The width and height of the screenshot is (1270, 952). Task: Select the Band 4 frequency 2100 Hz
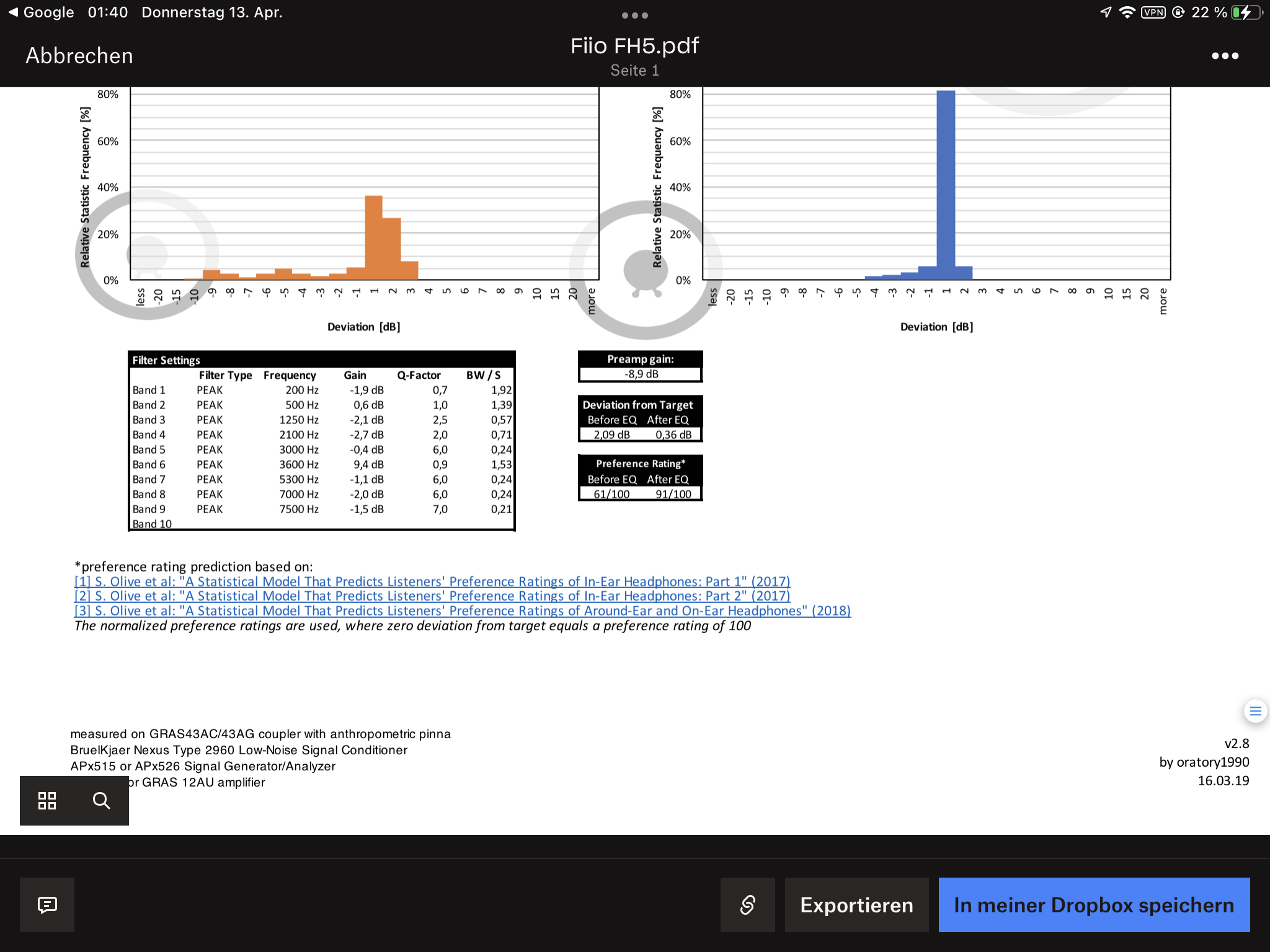click(x=299, y=434)
